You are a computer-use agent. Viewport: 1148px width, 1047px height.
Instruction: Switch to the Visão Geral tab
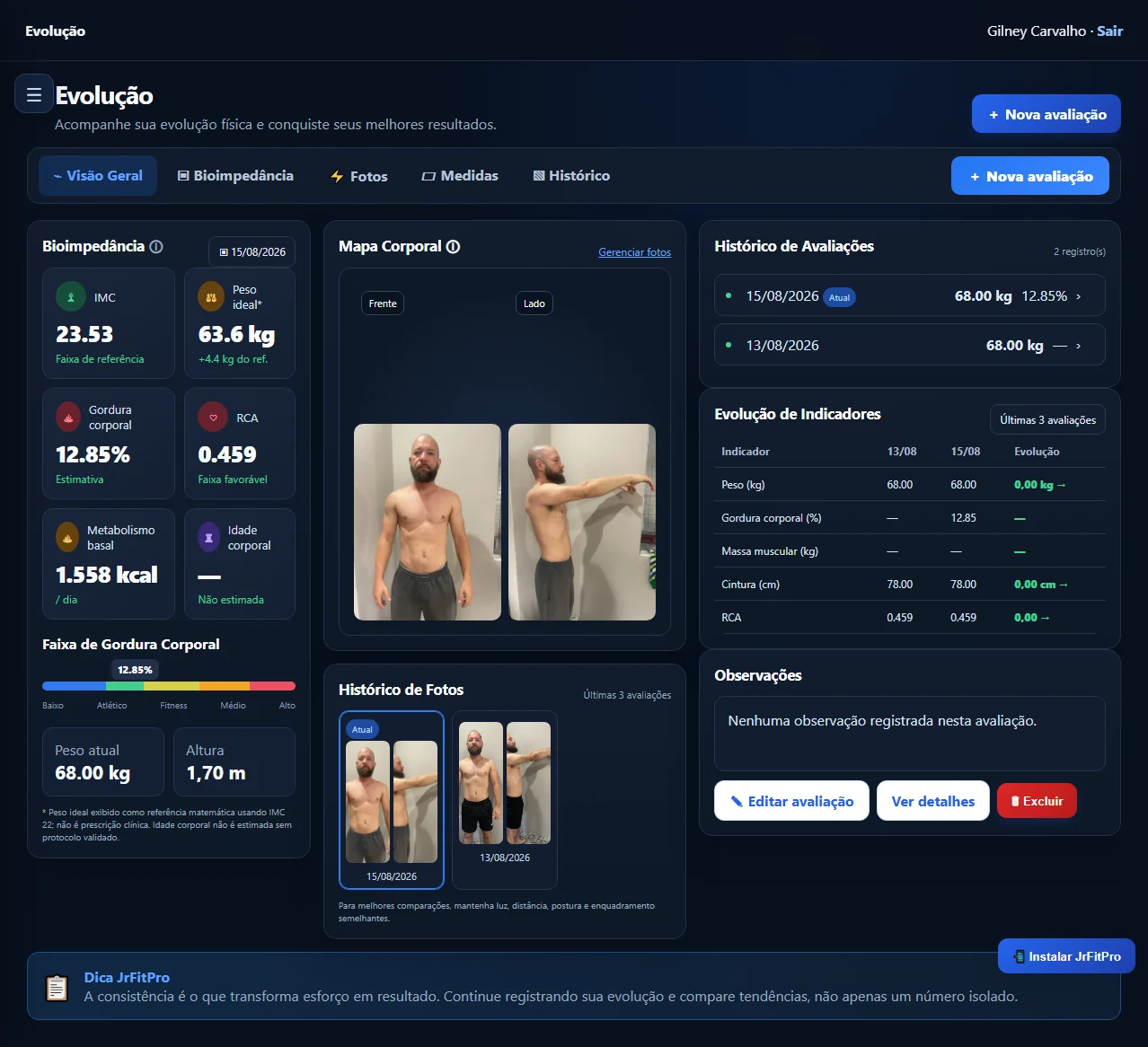pos(98,176)
